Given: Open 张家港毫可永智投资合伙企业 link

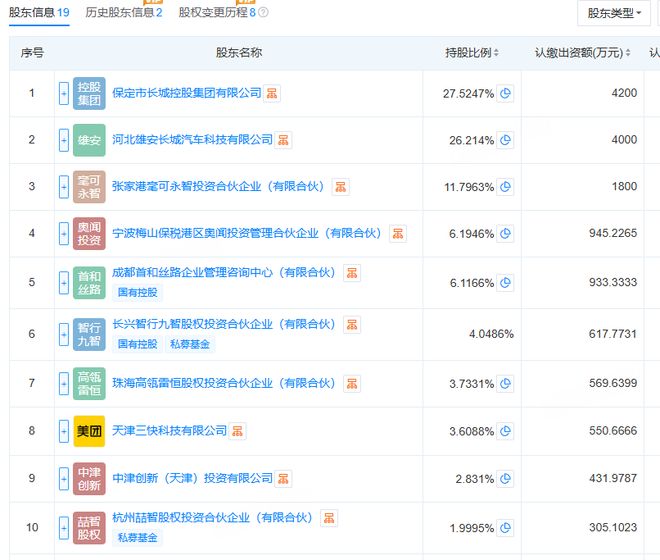Looking at the screenshot, I should click(218, 187).
